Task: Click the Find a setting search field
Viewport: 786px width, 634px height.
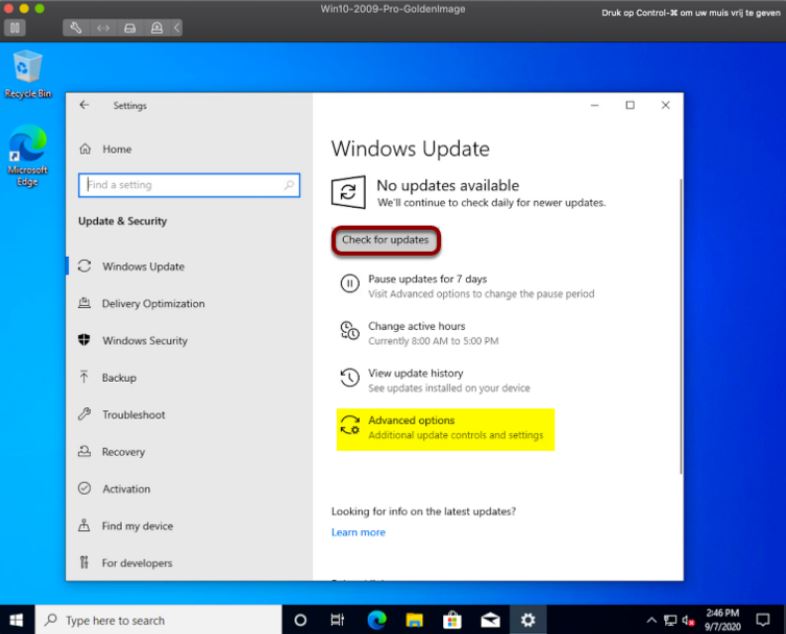Action: [x=189, y=185]
